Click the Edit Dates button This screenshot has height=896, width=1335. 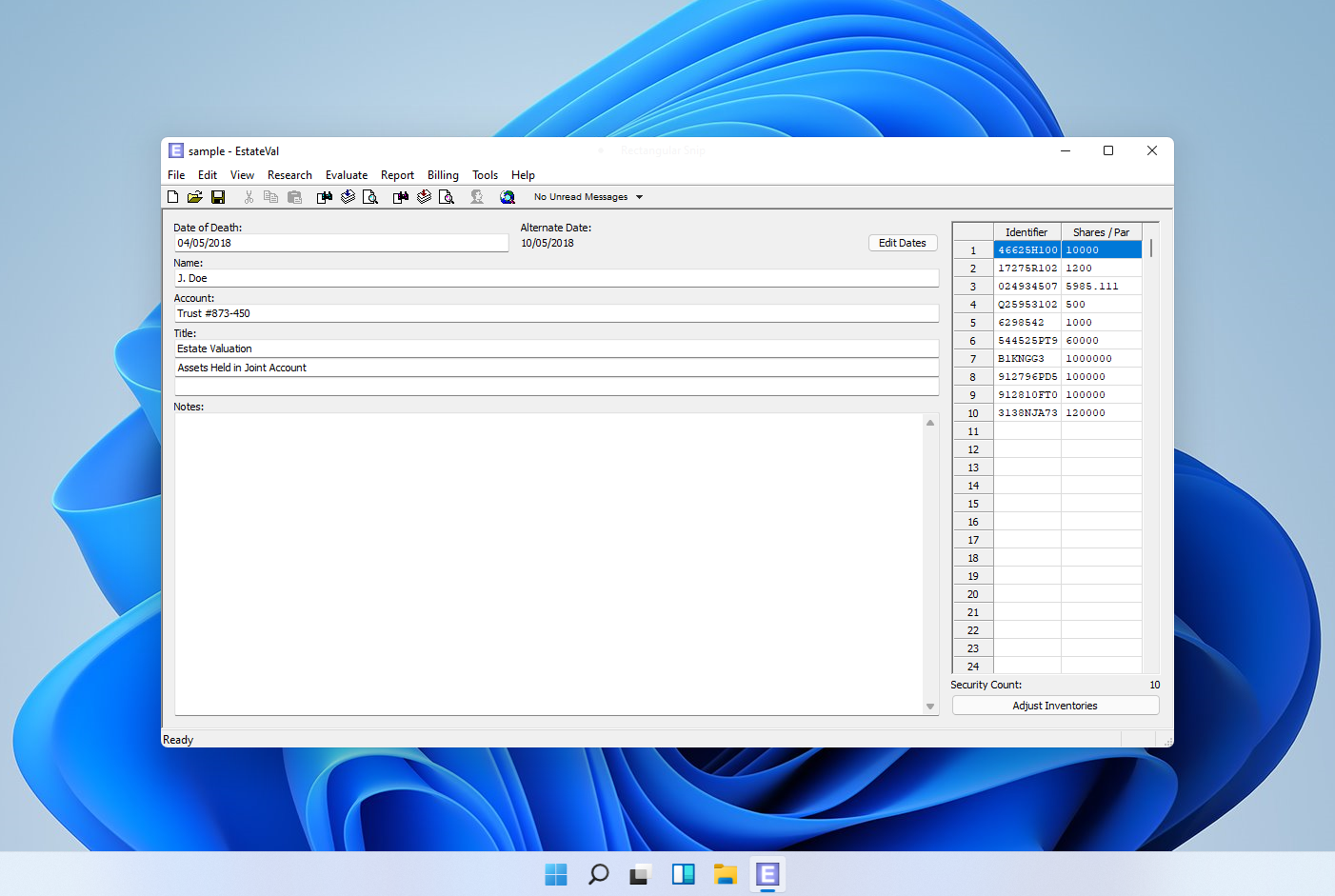902,243
